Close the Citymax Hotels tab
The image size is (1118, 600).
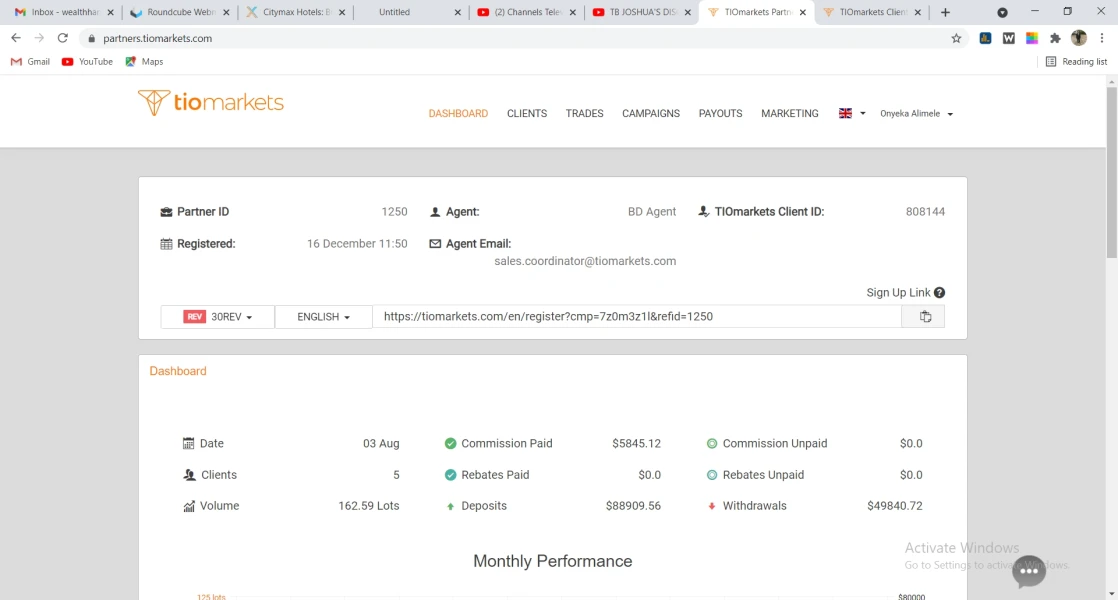[342, 12]
